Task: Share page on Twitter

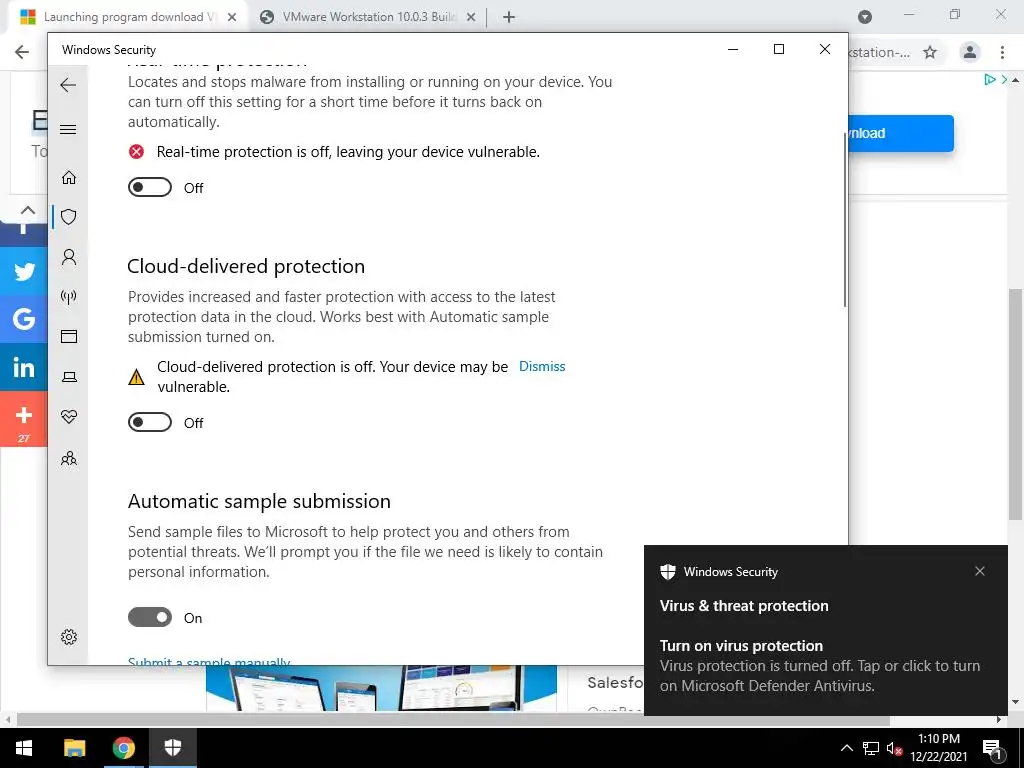Action: (24, 271)
